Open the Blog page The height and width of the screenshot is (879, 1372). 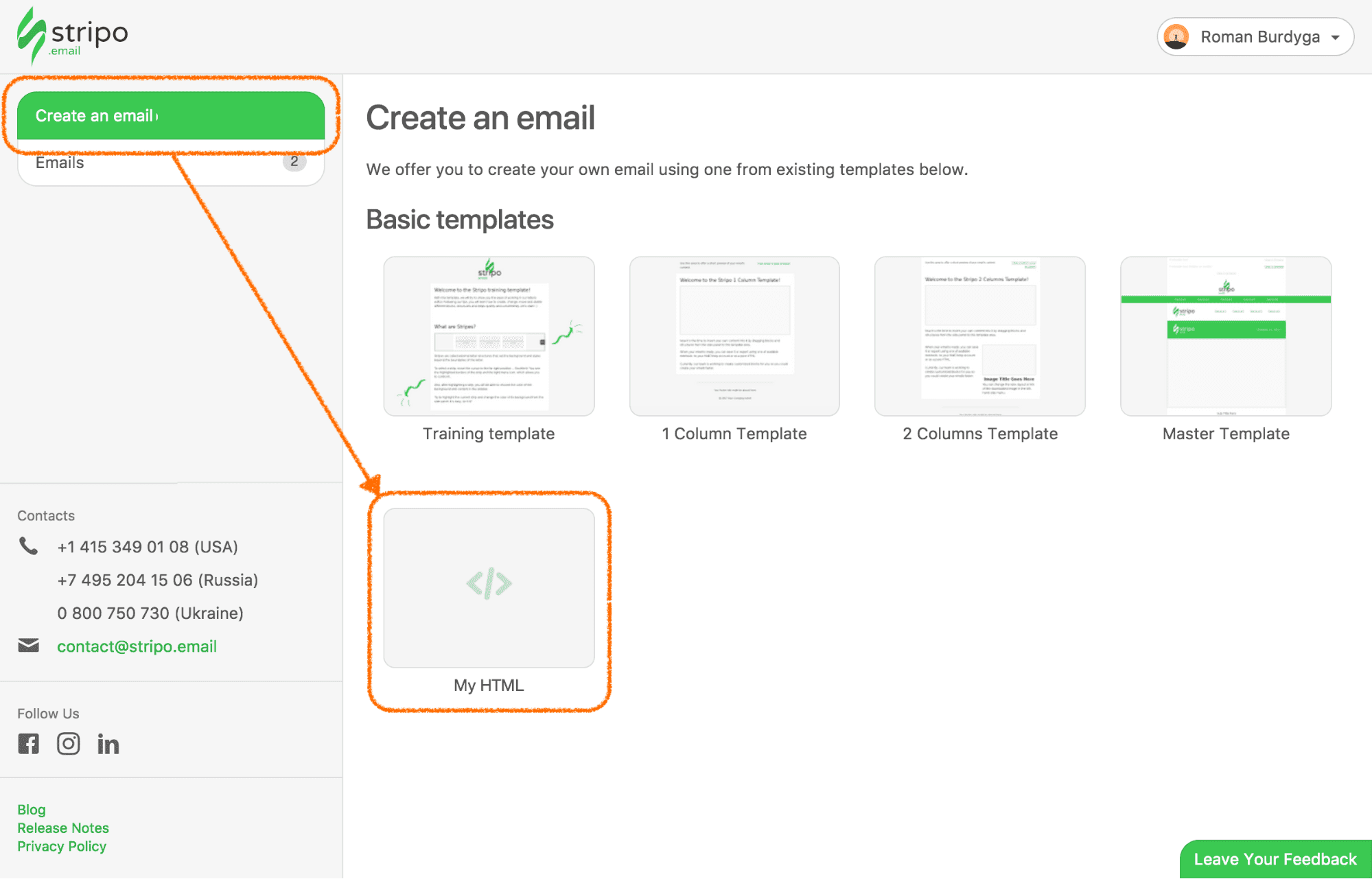pyautogui.click(x=31, y=809)
